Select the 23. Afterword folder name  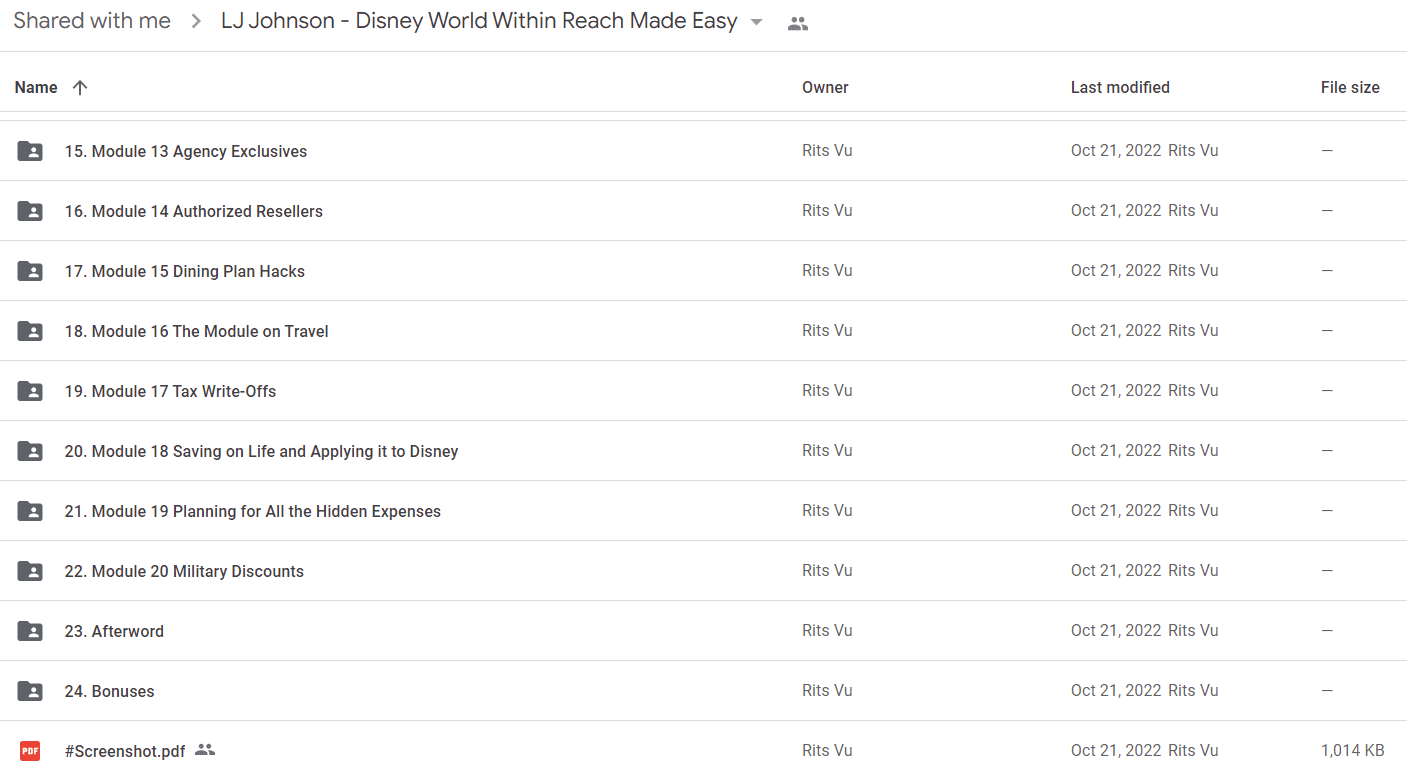114,631
